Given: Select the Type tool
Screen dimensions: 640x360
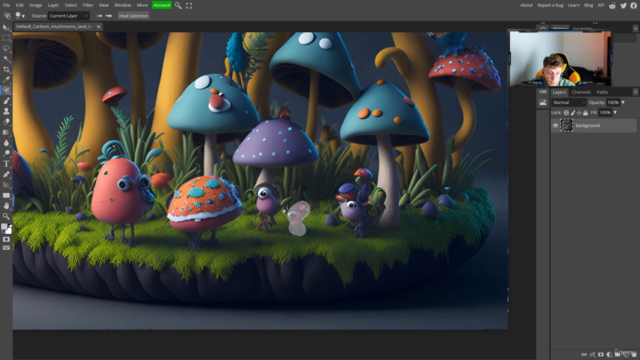Looking at the screenshot, I should coord(6,164).
